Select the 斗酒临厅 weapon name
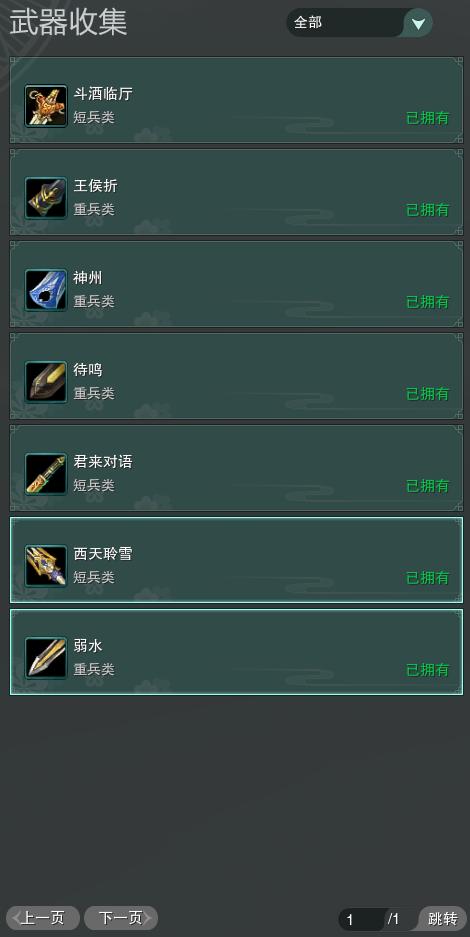470x937 pixels. (103, 94)
